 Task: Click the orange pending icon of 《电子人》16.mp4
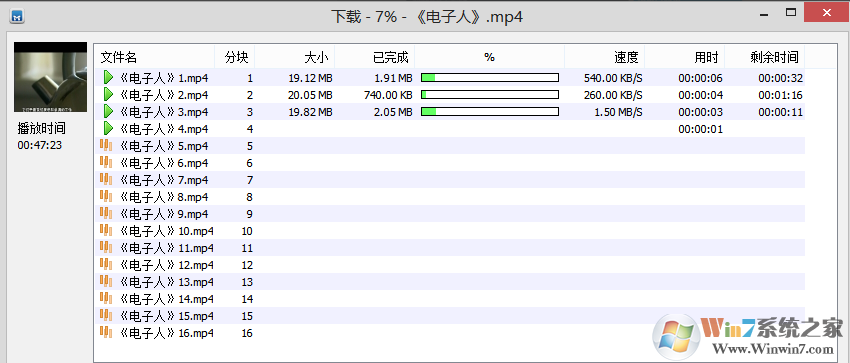(x=106, y=332)
